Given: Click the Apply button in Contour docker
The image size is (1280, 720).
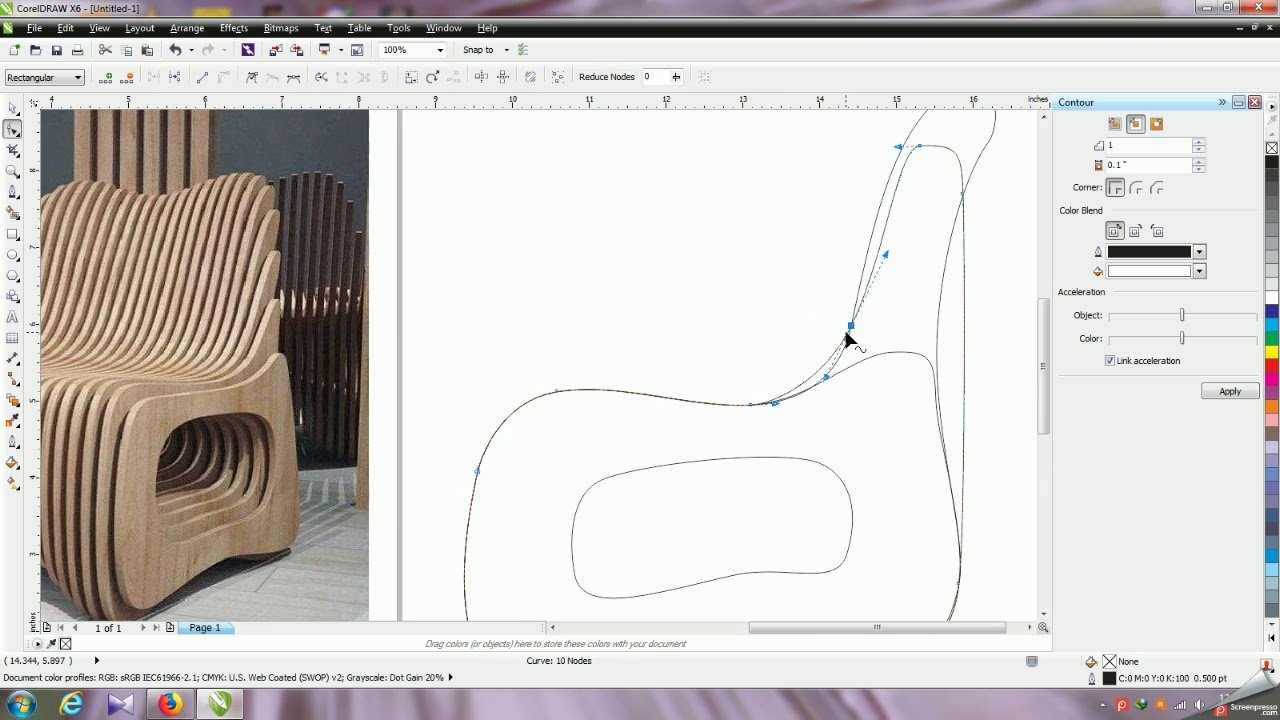Looking at the screenshot, I should pyautogui.click(x=1229, y=391).
